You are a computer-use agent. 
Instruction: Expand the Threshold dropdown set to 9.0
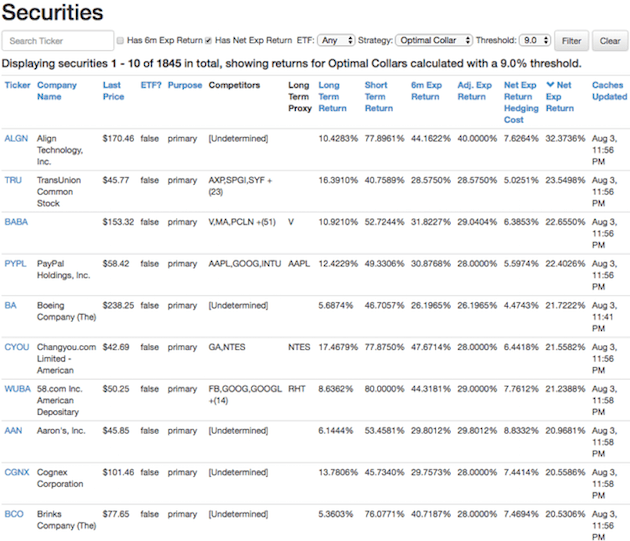[535, 41]
